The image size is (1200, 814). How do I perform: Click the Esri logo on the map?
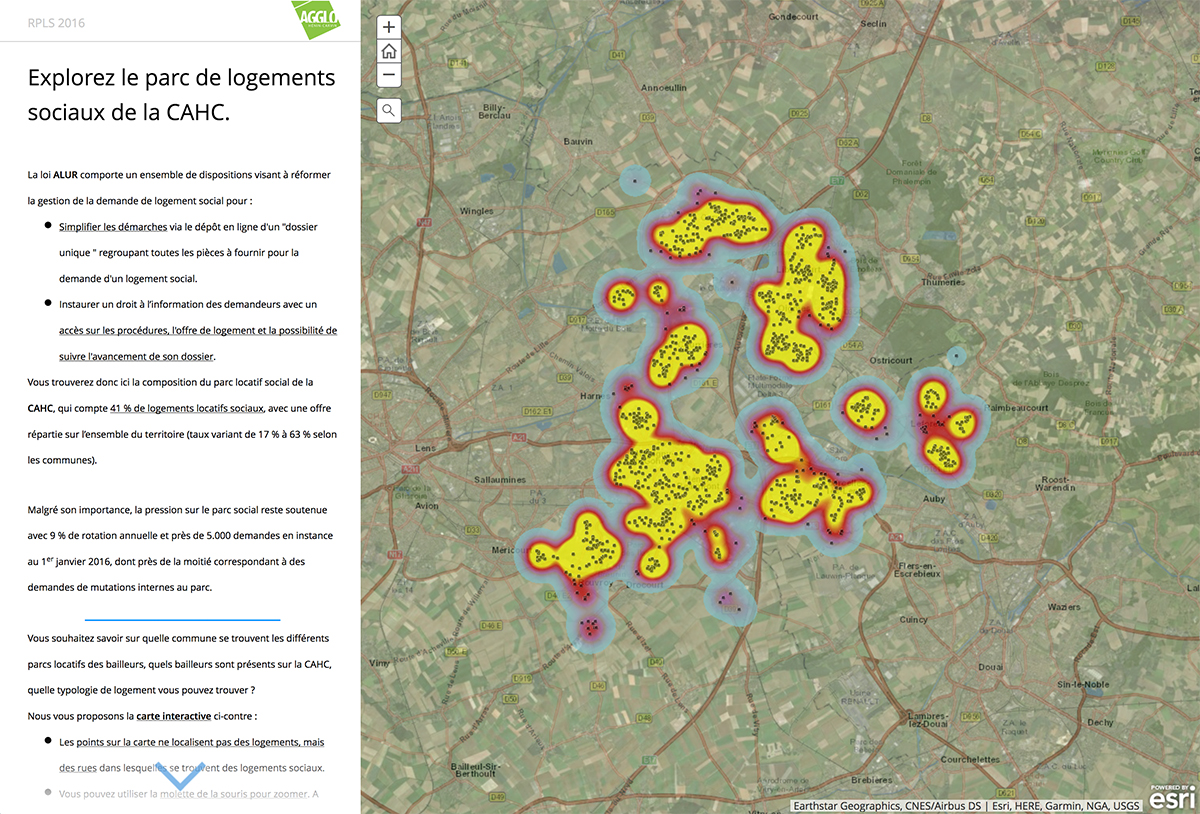tap(1171, 797)
